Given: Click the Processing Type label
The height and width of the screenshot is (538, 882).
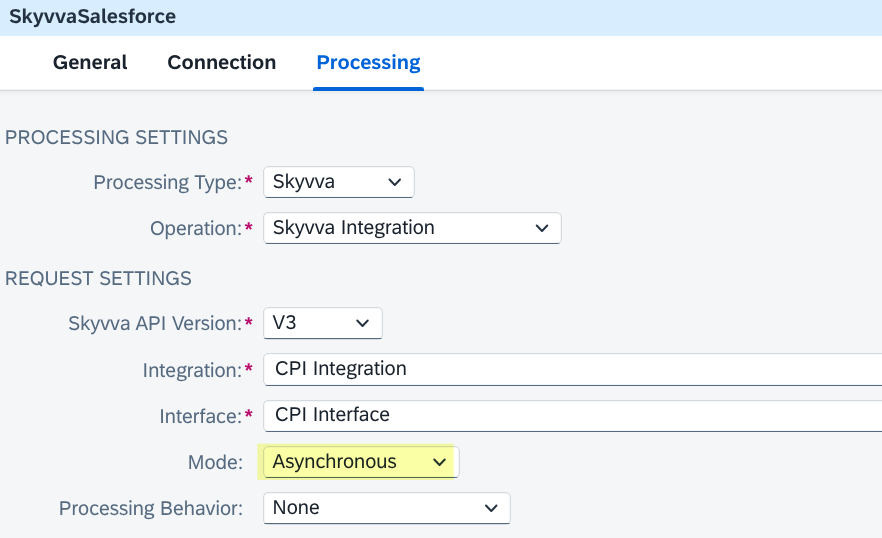Looking at the screenshot, I should tap(168, 182).
